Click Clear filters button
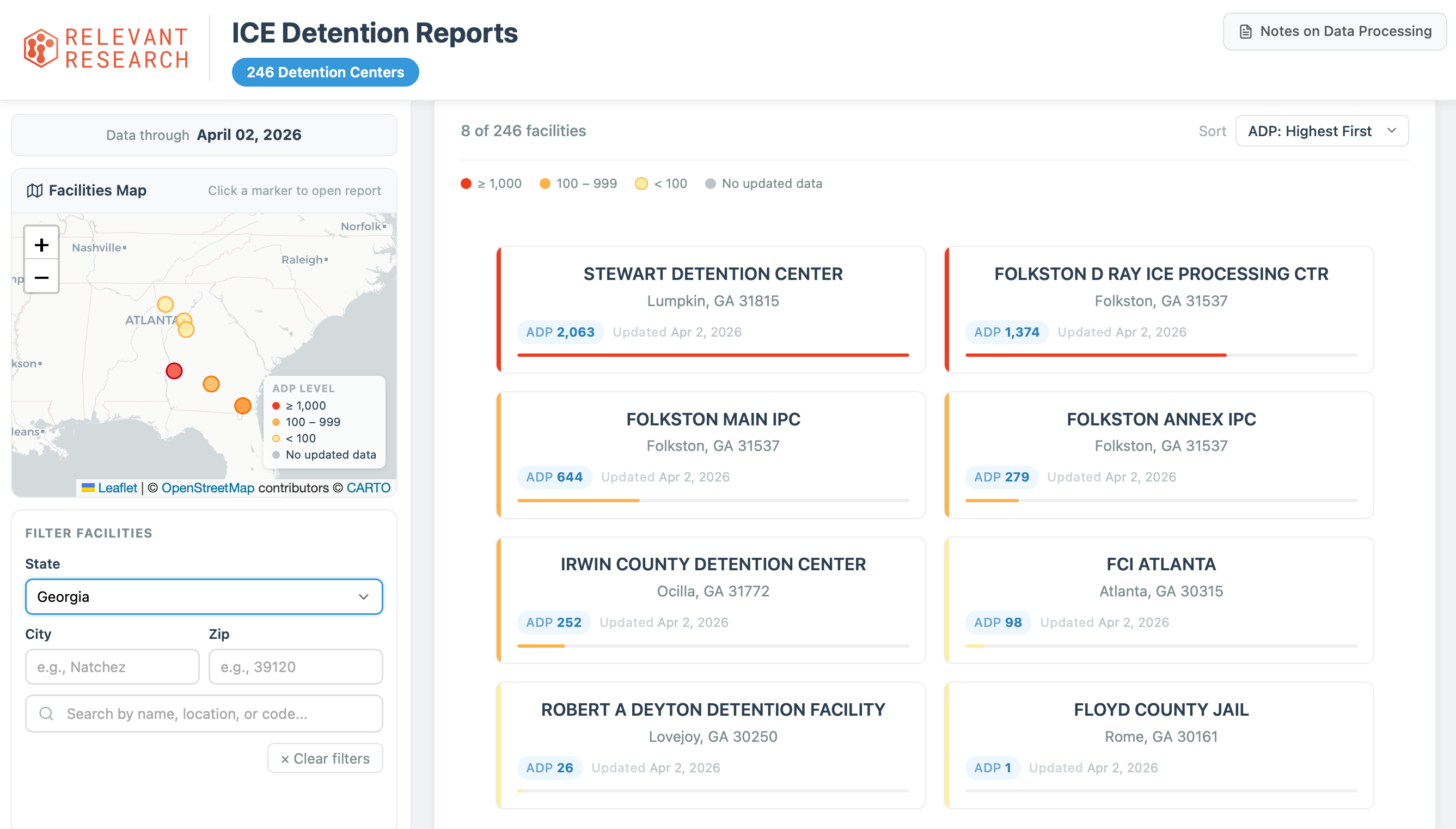The height and width of the screenshot is (829, 1456). tap(325, 758)
